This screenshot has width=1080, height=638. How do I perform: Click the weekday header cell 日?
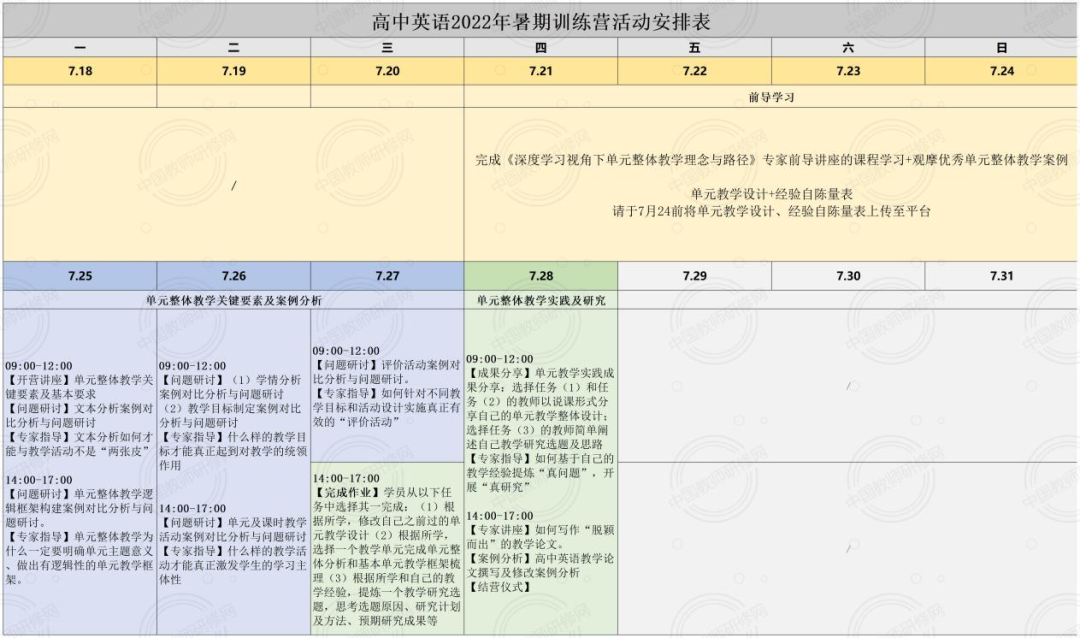tap(1001, 48)
